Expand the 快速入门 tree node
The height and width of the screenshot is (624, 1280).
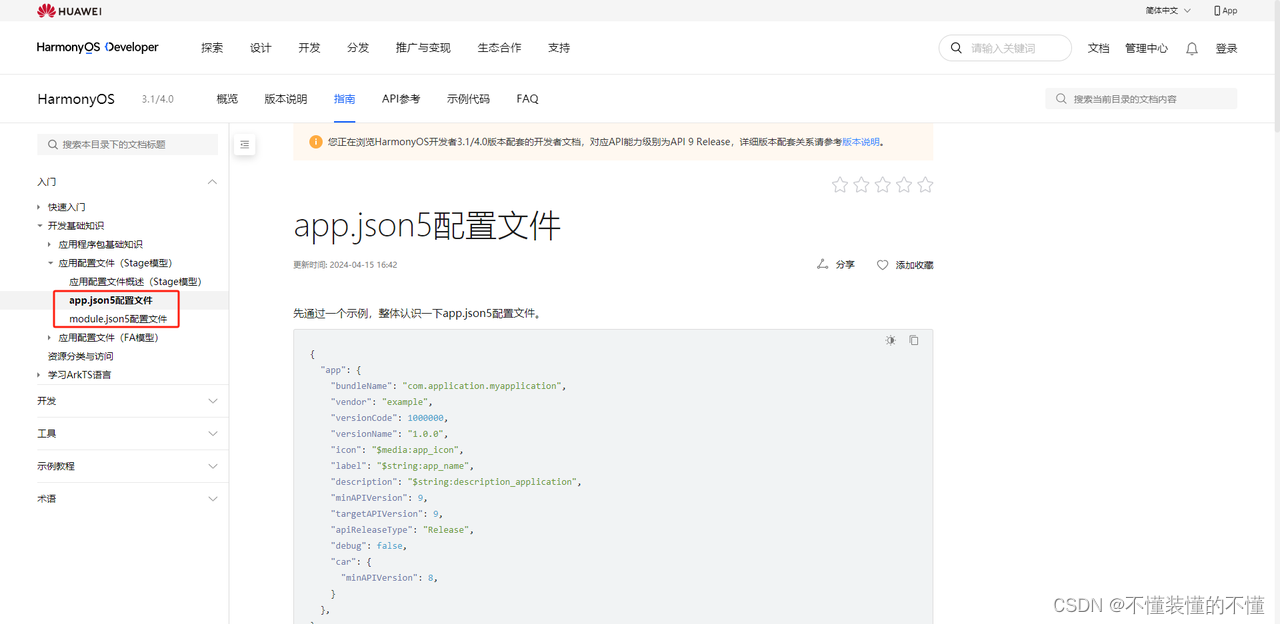coord(40,207)
